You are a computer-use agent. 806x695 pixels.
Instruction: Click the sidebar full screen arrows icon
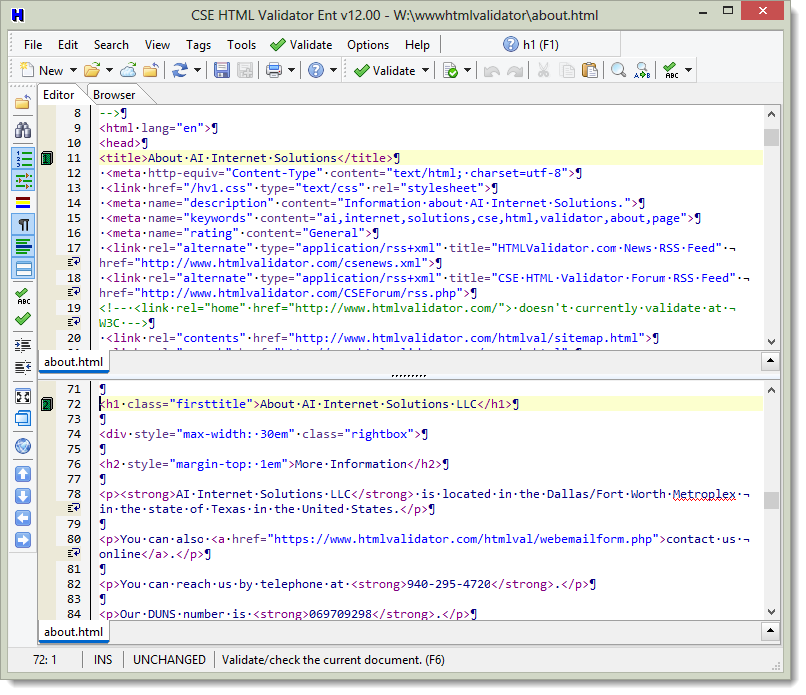pyautogui.click(x=23, y=397)
